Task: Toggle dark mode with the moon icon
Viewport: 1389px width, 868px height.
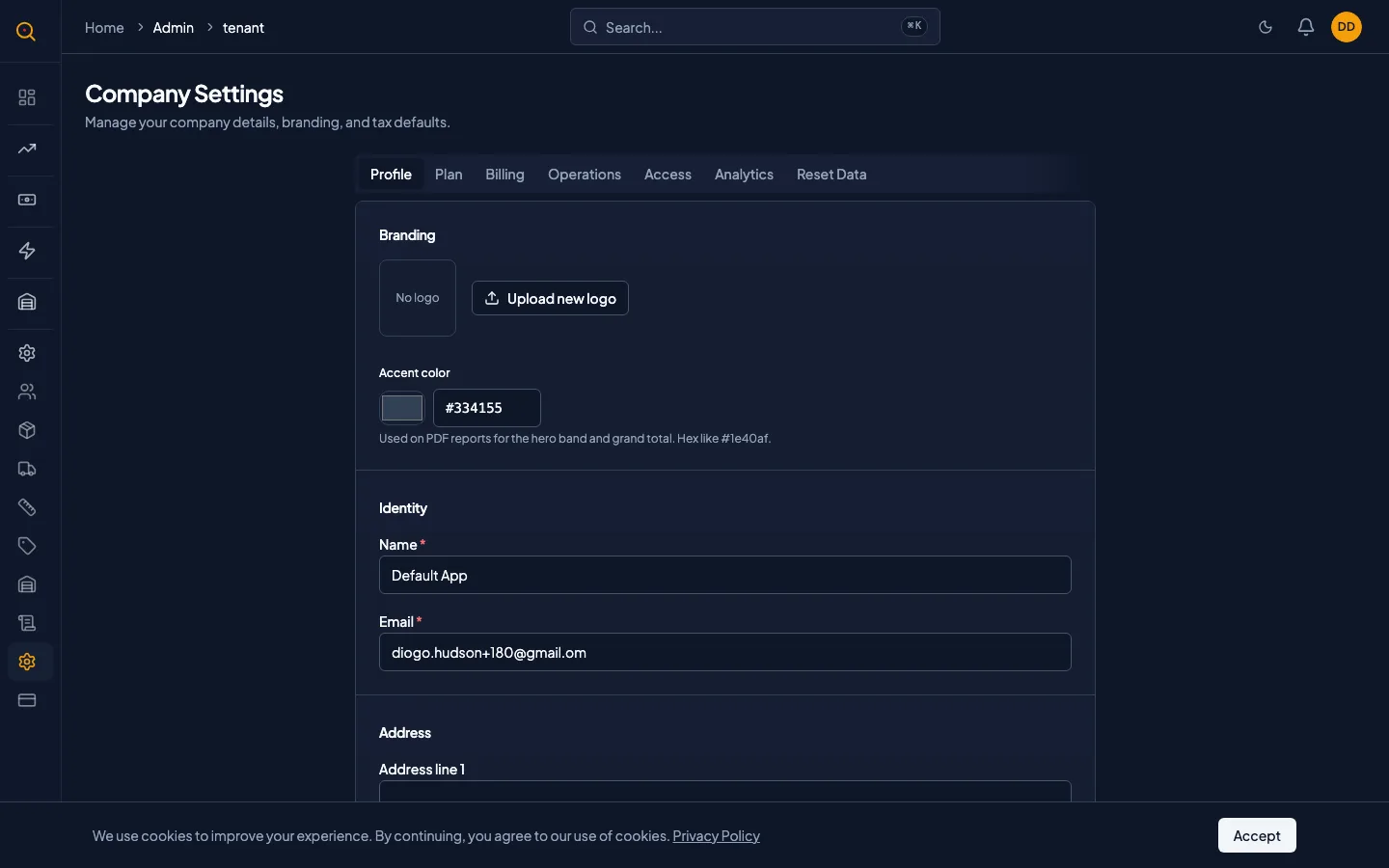Action: (1266, 27)
